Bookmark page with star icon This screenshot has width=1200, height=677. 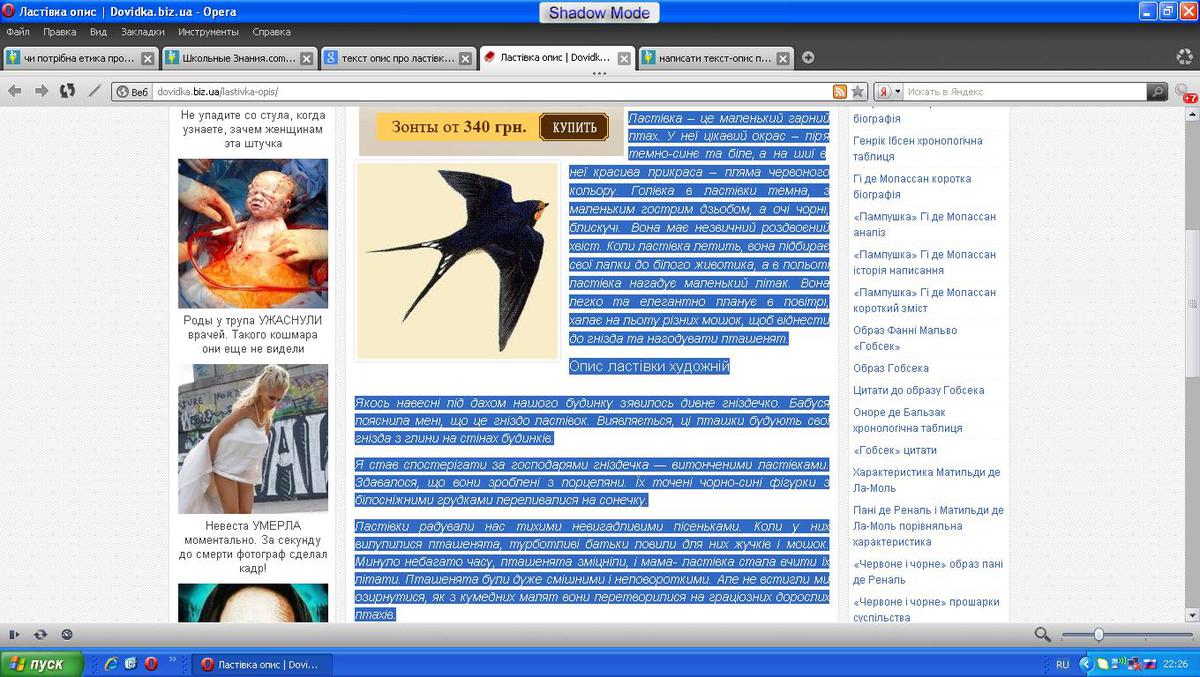tap(858, 92)
